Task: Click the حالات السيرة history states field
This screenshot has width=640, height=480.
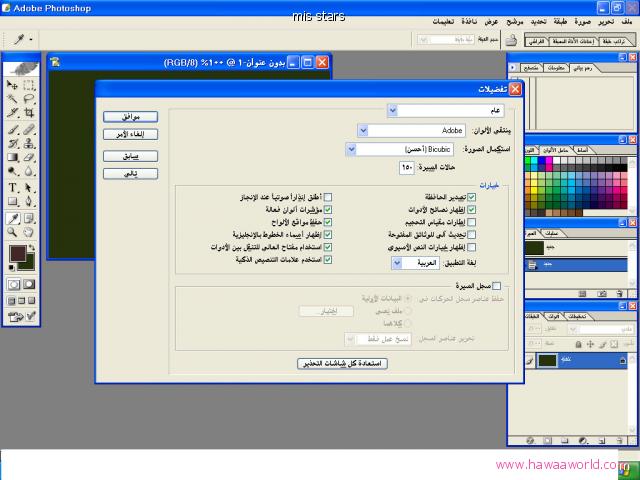Action: point(406,167)
